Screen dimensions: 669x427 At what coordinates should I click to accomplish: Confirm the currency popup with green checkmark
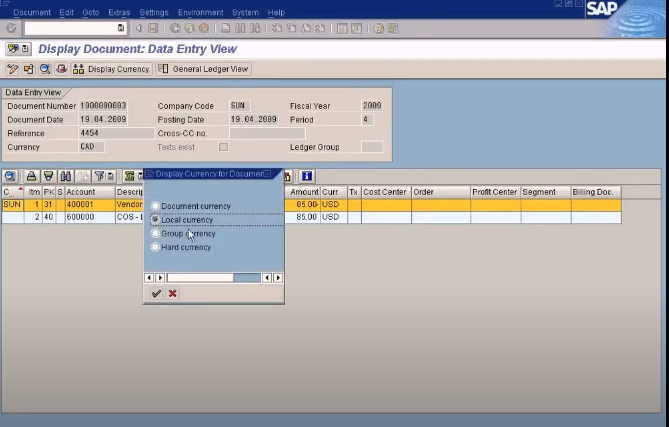pyautogui.click(x=156, y=293)
